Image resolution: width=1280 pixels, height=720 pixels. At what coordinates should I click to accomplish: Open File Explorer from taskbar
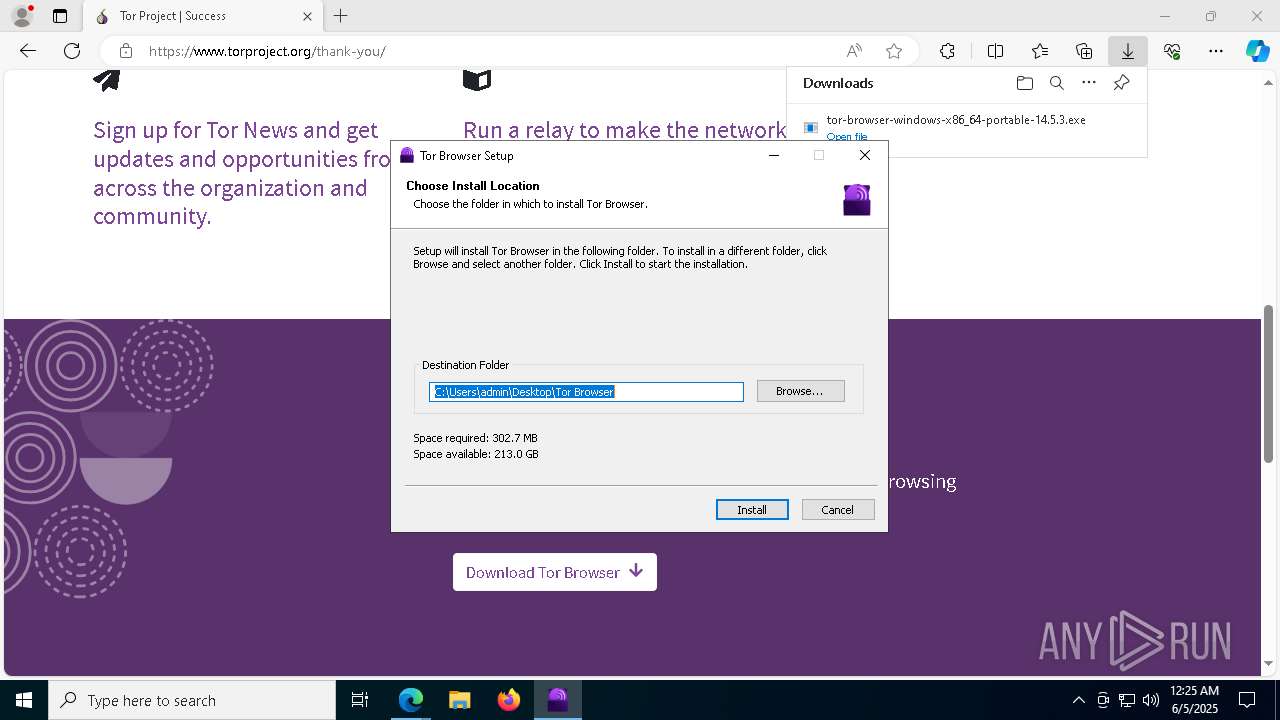[459, 700]
